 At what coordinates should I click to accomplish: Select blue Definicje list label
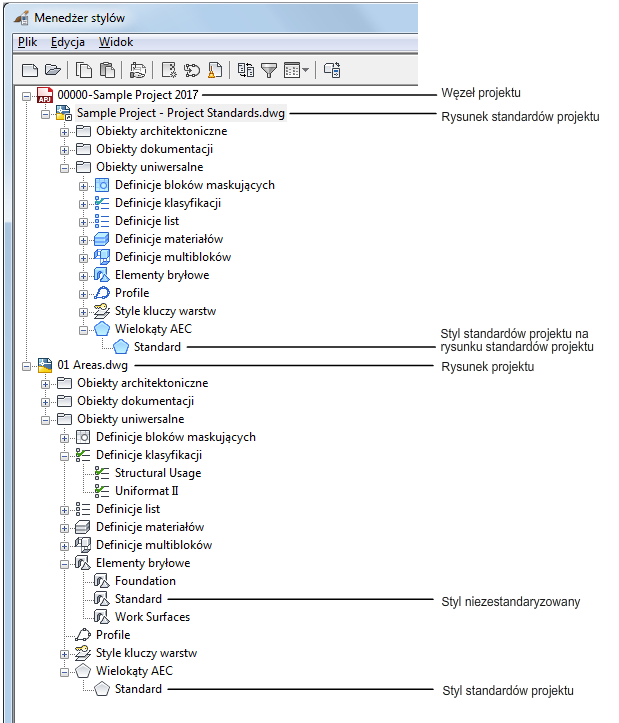tap(147, 221)
